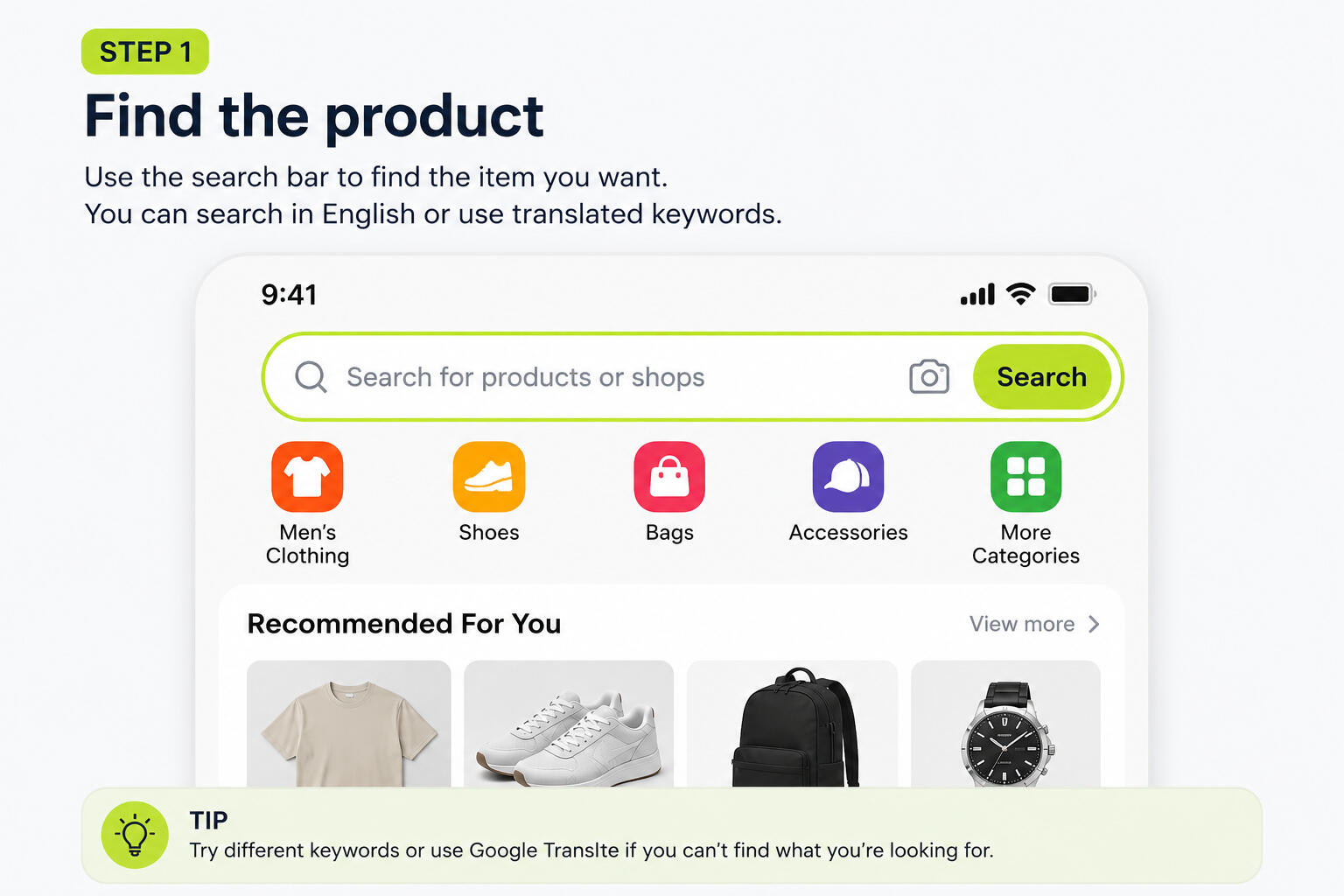The image size is (1344, 896).
Task: Select the orange Shoes category icon
Action: point(489,477)
